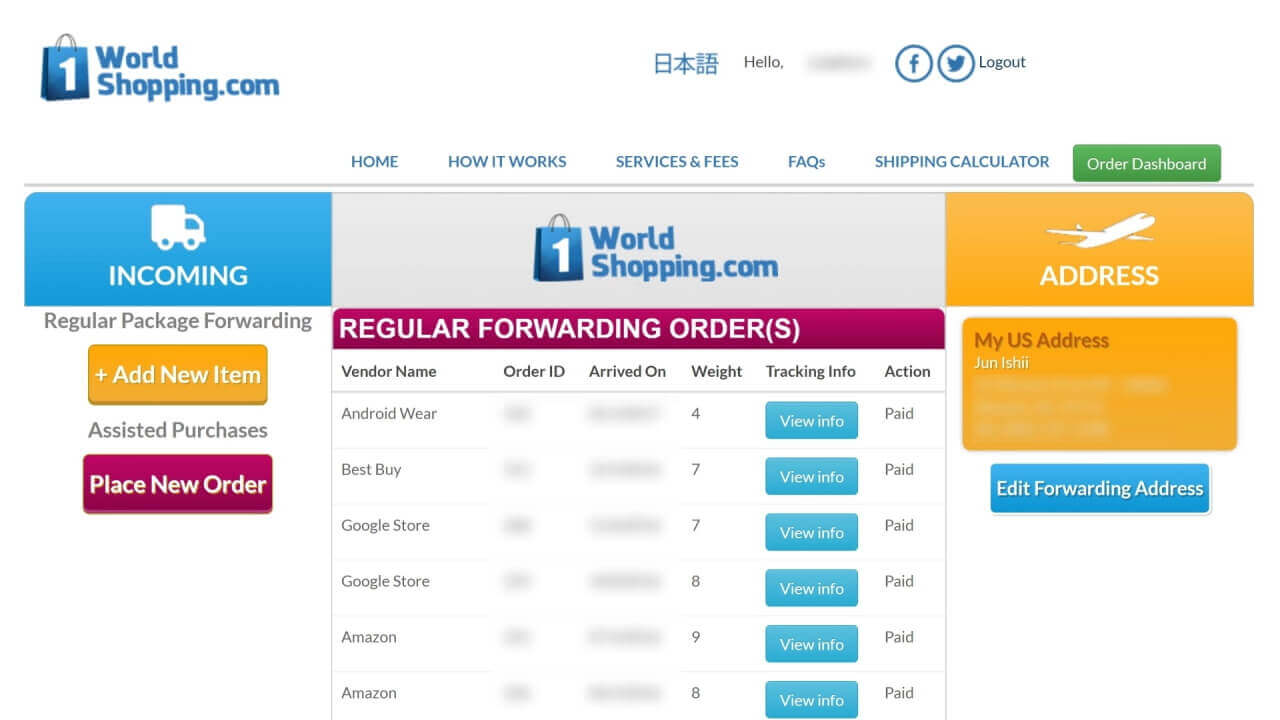Viewport: 1280px width, 720px height.
Task: Switch site language to 日本語
Action: pyautogui.click(x=686, y=62)
